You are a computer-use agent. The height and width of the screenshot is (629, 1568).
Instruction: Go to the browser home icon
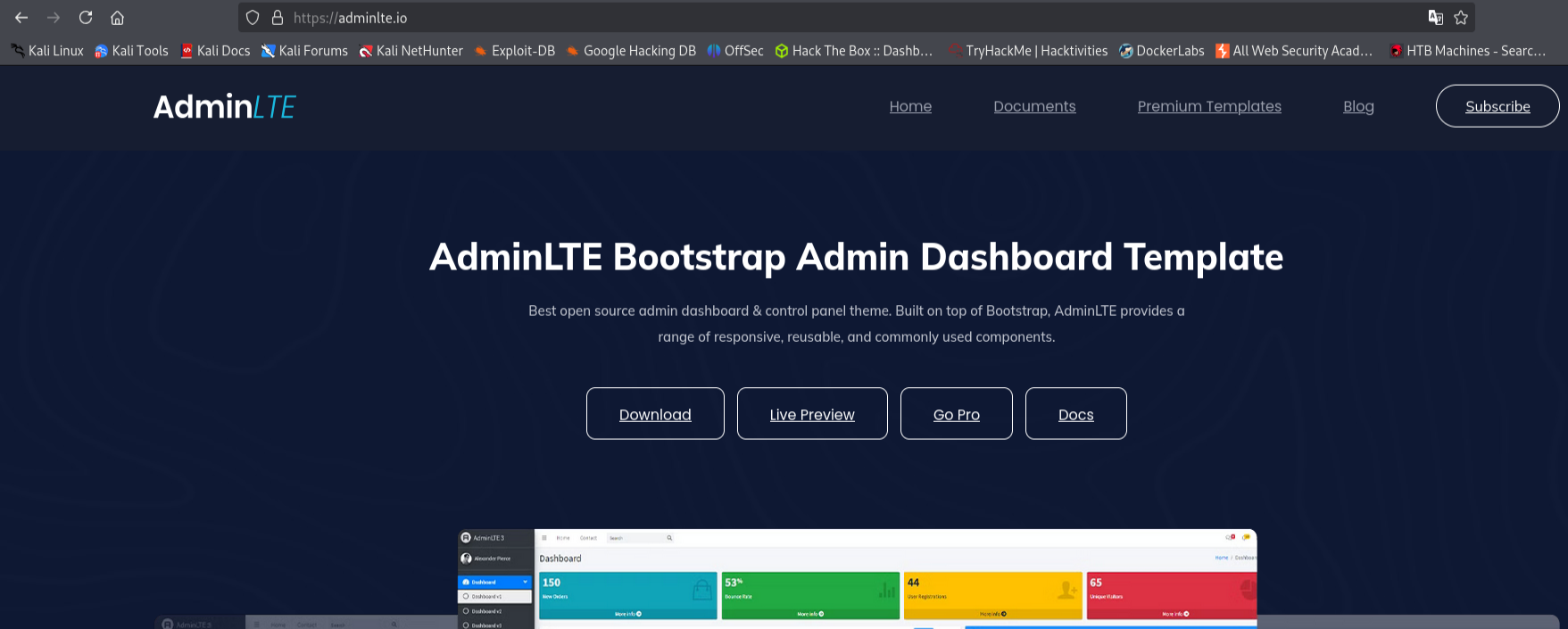(x=117, y=18)
